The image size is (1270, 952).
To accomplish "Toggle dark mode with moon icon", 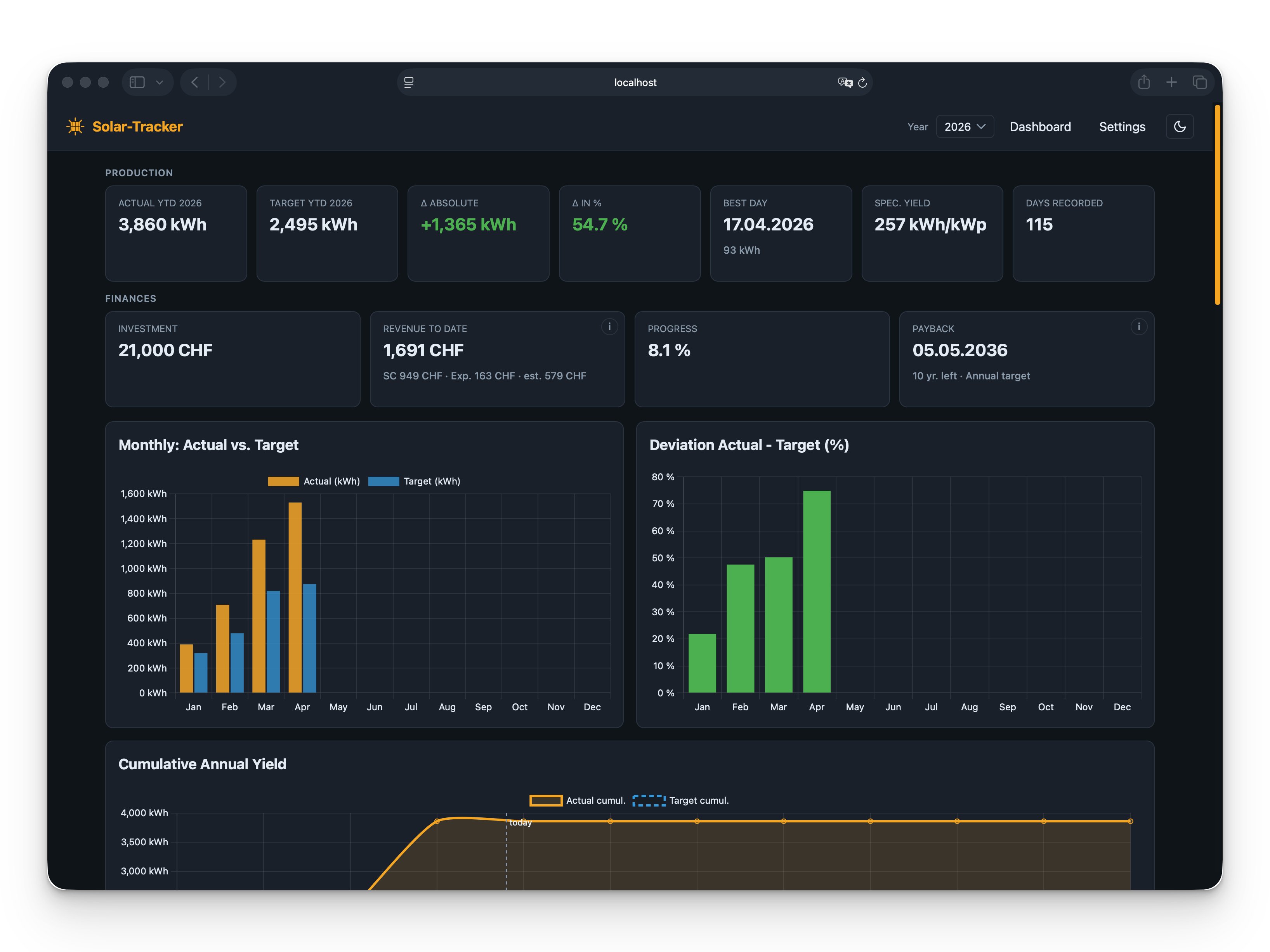I will click(1179, 126).
